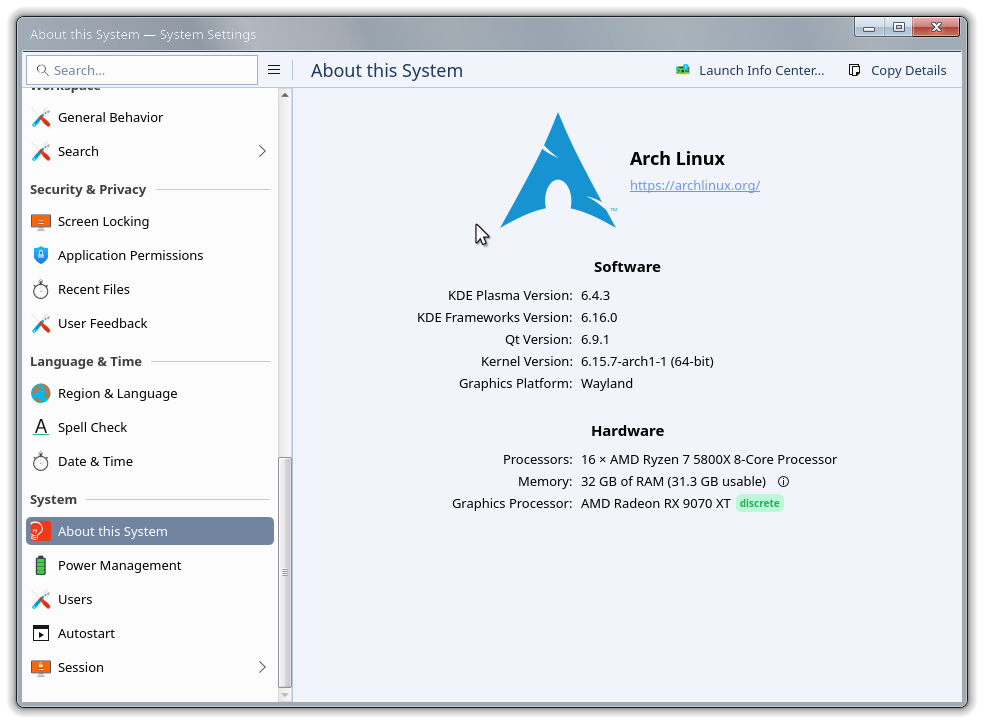Open General Behavior settings
Screen dimensions: 984x724
pos(150,117)
